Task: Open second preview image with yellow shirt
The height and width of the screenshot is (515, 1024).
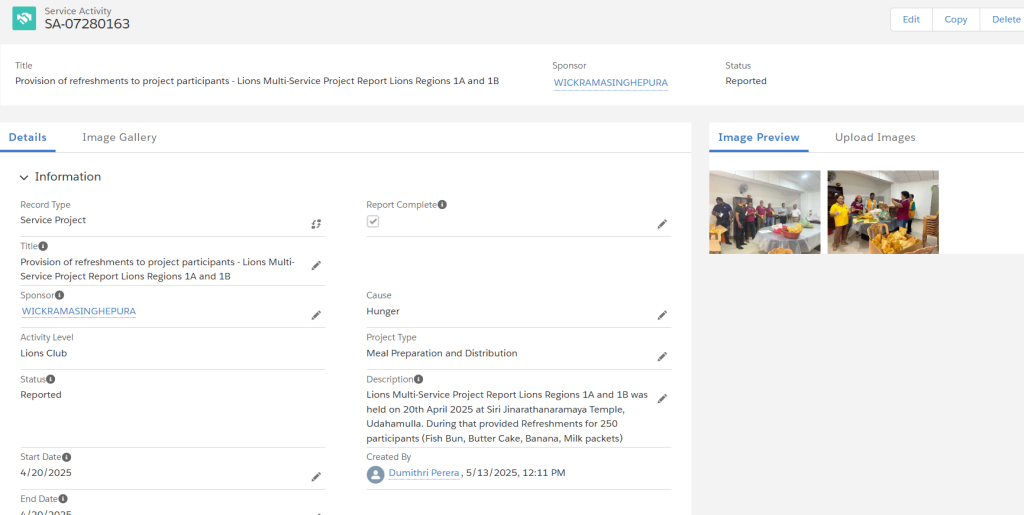Action: click(883, 212)
